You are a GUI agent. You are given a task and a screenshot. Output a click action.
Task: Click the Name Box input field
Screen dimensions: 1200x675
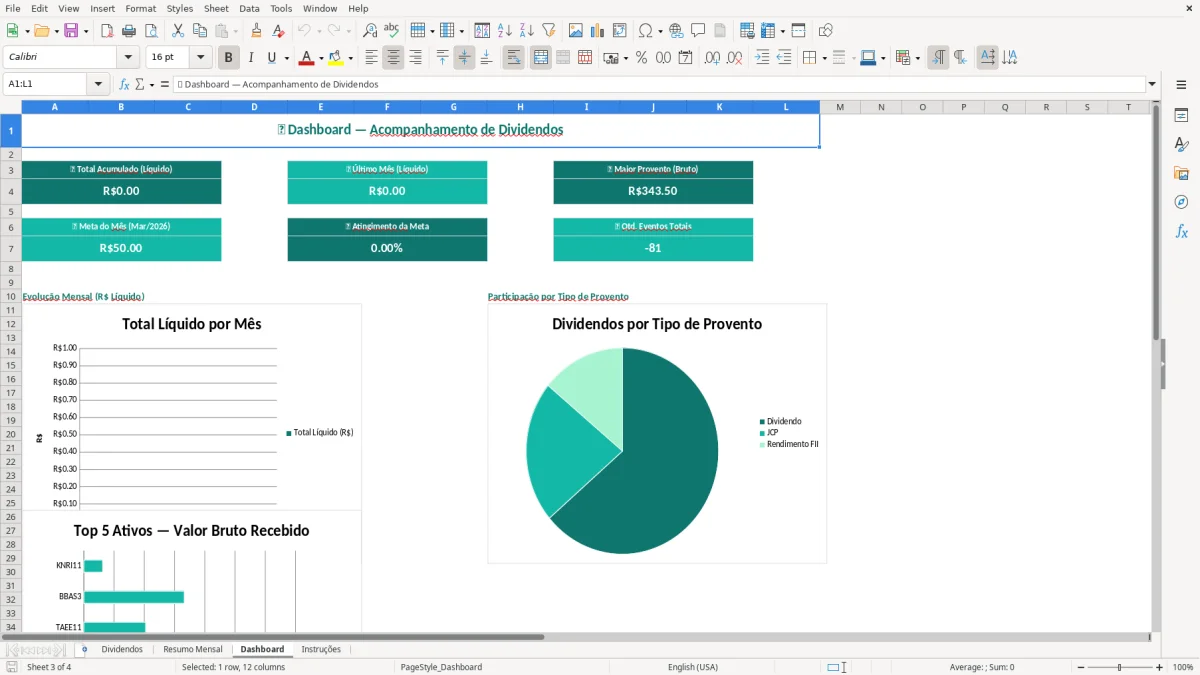tap(46, 84)
